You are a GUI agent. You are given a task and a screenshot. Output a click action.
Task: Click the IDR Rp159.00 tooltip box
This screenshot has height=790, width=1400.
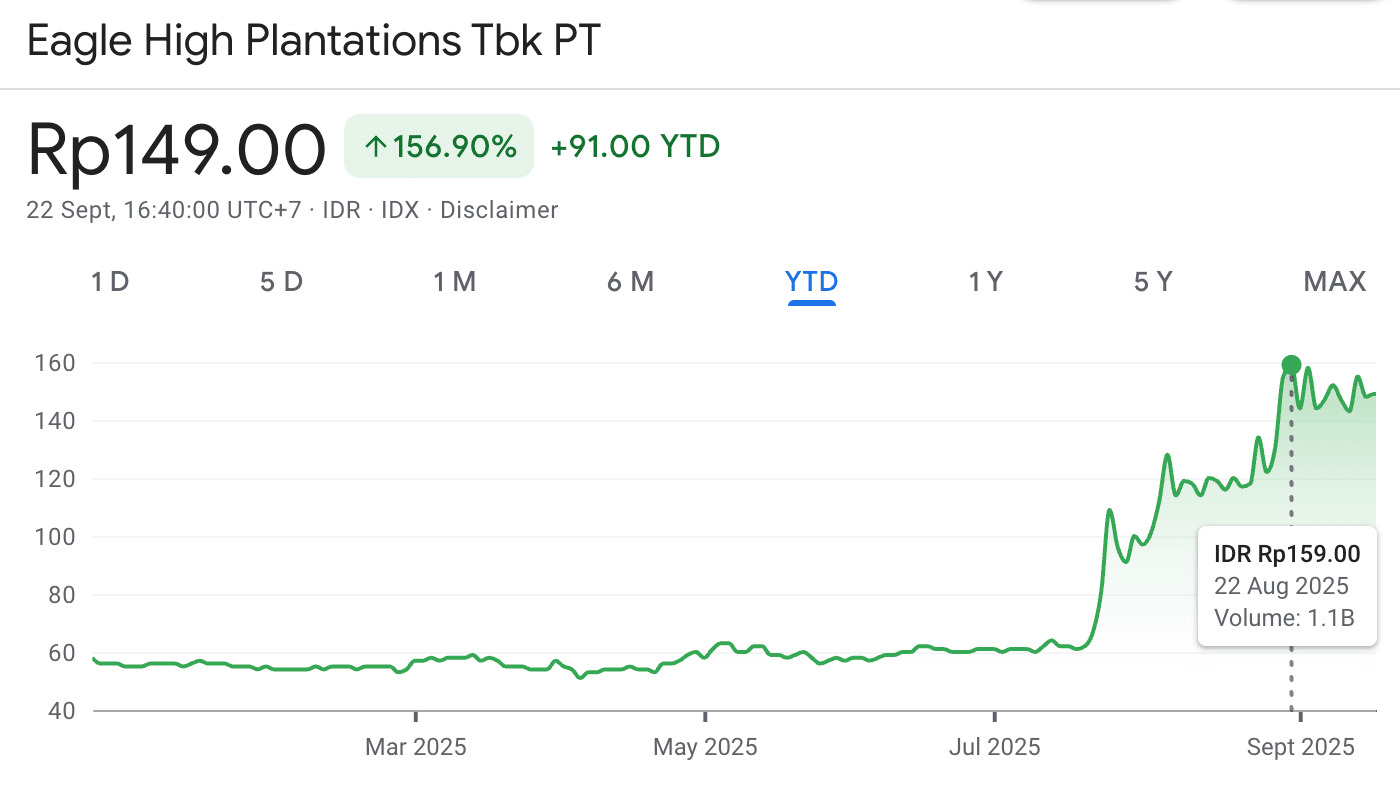pos(1287,585)
